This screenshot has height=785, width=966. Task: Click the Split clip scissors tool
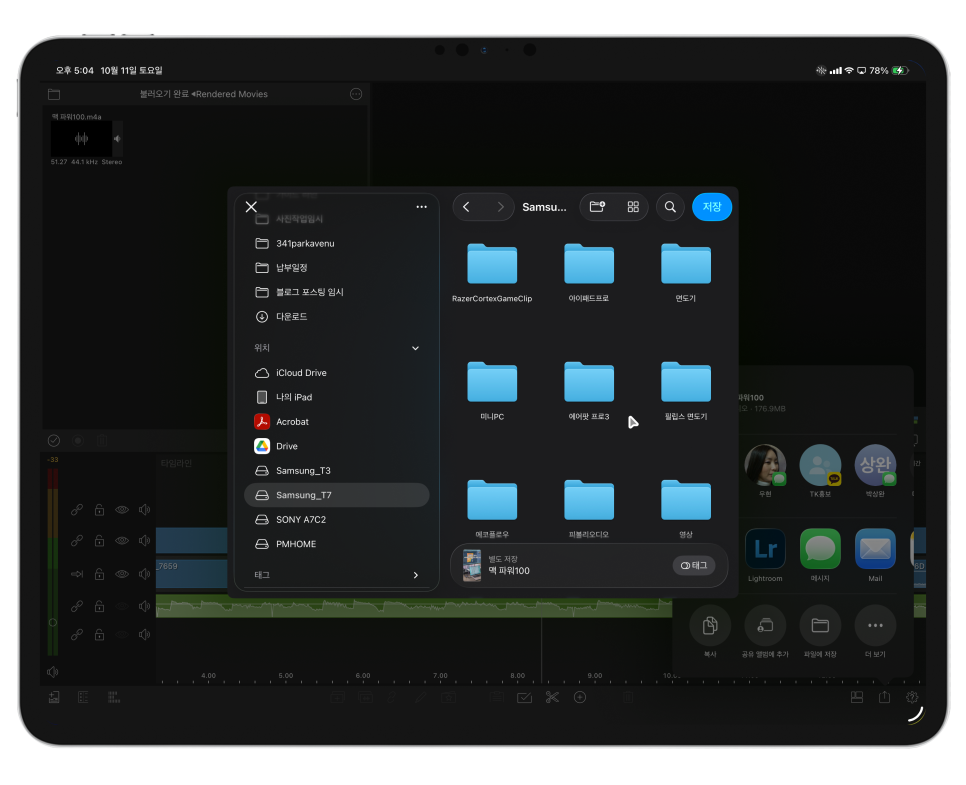point(552,698)
